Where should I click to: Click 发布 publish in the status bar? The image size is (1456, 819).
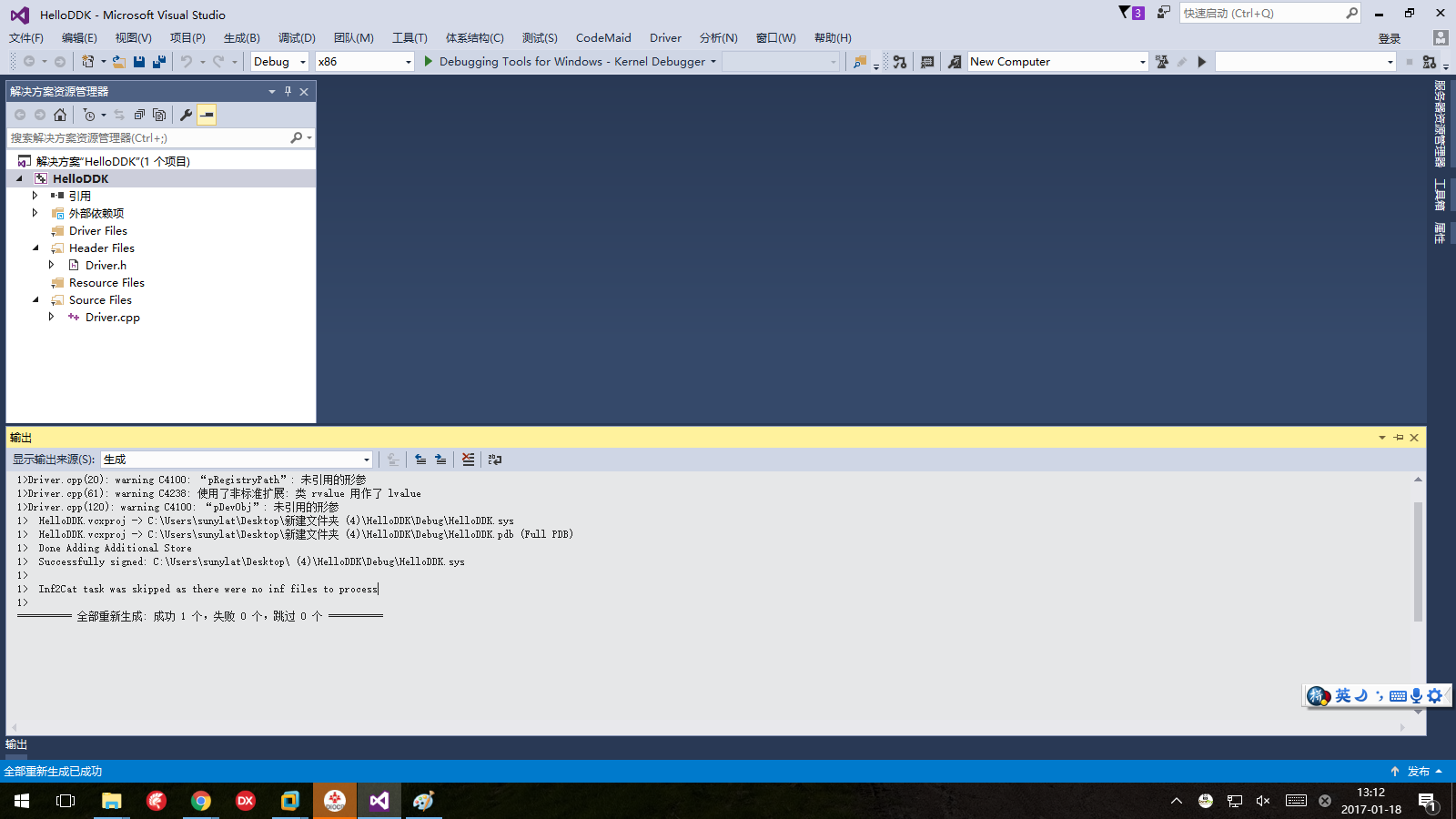coord(1419,772)
